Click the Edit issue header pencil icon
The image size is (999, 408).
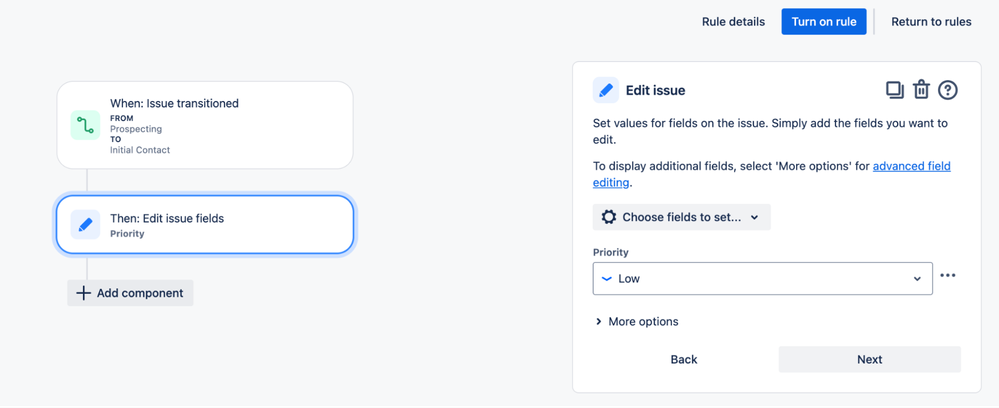point(606,90)
